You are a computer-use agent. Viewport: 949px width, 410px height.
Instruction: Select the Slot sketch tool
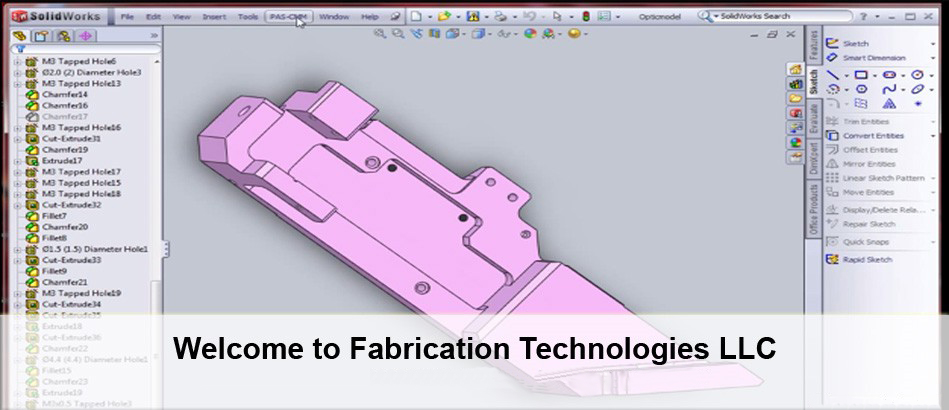889,75
